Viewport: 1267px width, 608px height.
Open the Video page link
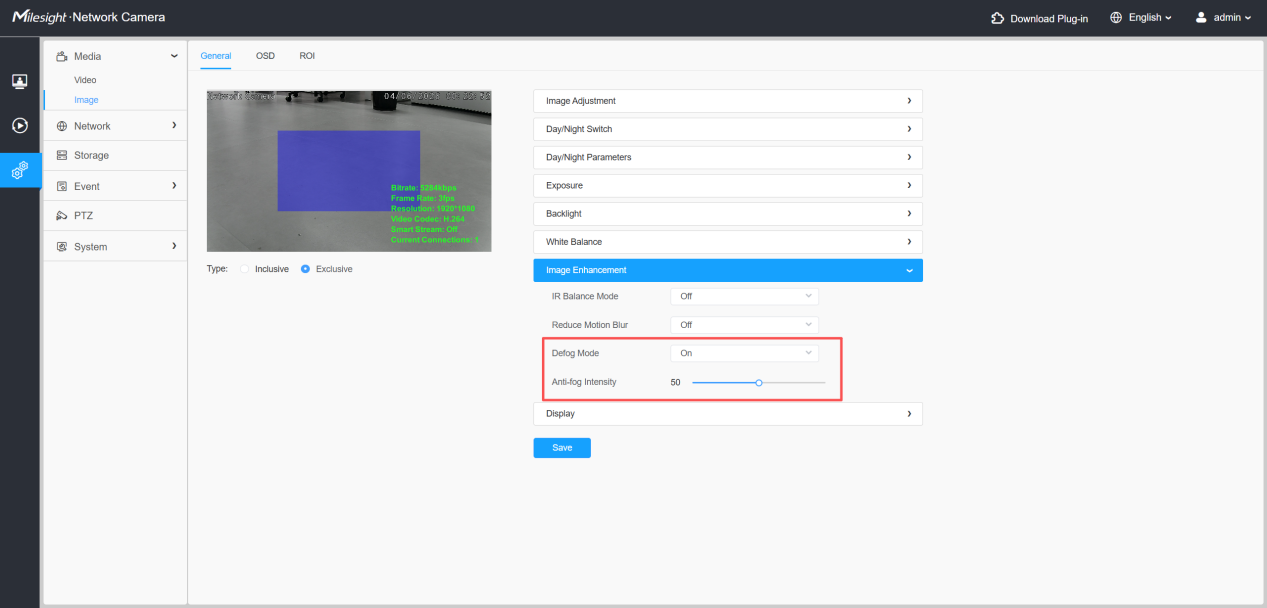click(85, 80)
